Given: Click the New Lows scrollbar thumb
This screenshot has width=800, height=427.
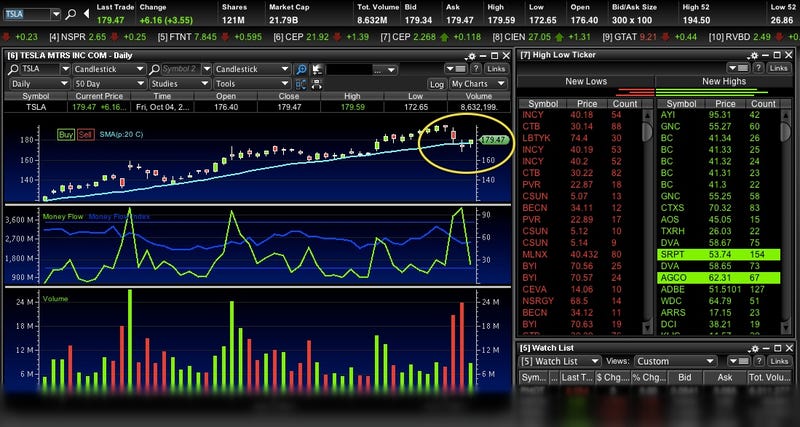Looking at the screenshot, I should pos(647,132).
